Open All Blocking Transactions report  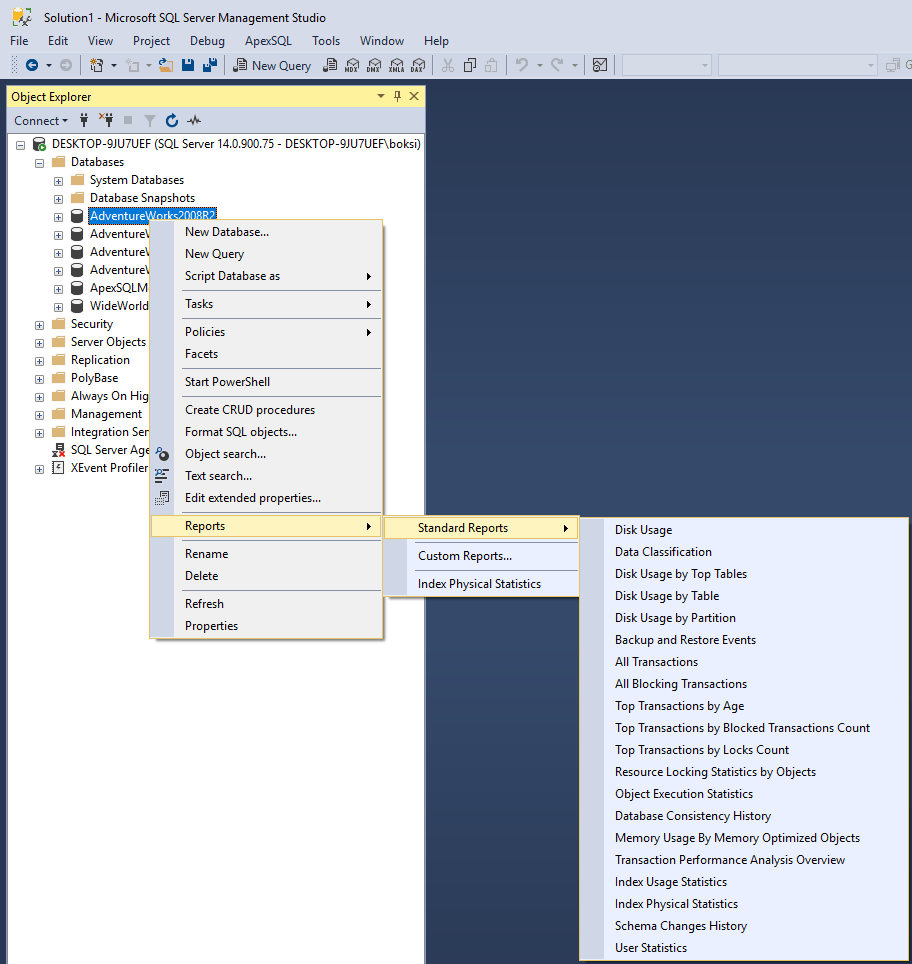tap(744, 684)
